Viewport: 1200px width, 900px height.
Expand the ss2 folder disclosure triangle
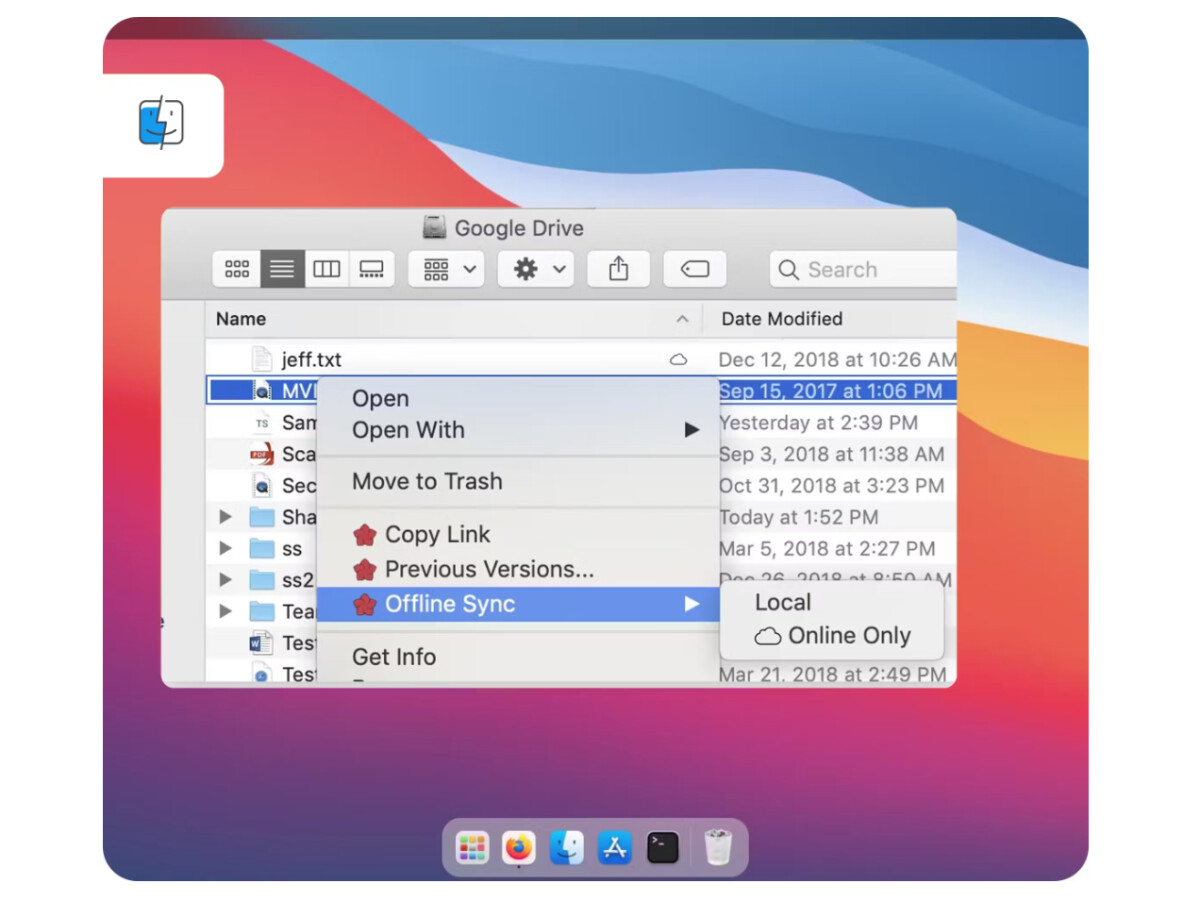tap(225, 580)
